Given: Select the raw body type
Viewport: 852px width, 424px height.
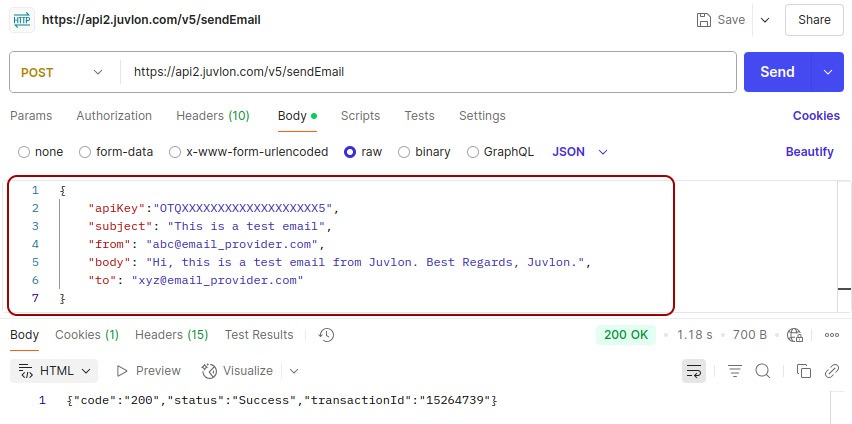Looking at the screenshot, I should [363, 152].
